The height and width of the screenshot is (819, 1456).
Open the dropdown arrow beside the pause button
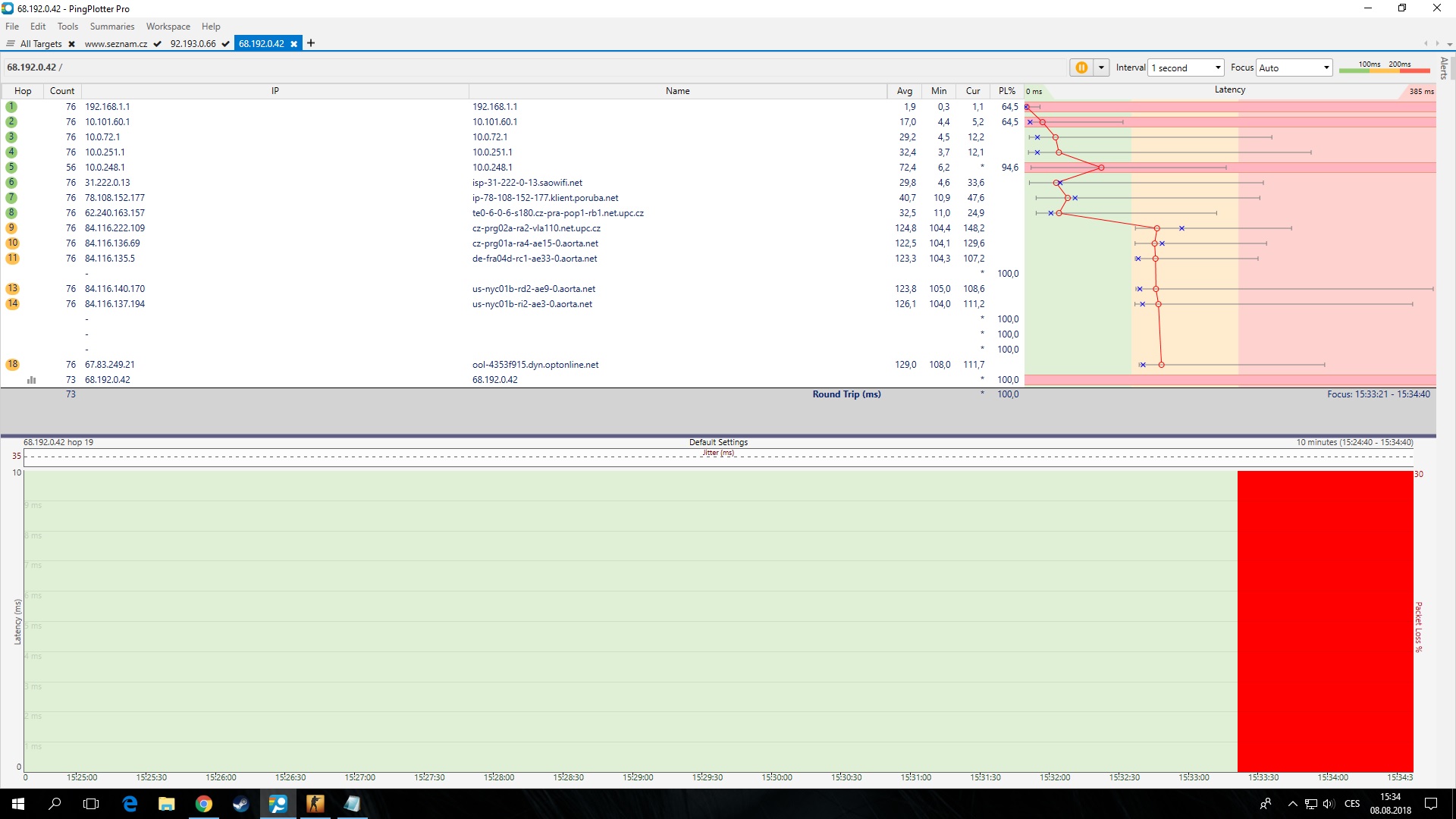point(1101,67)
